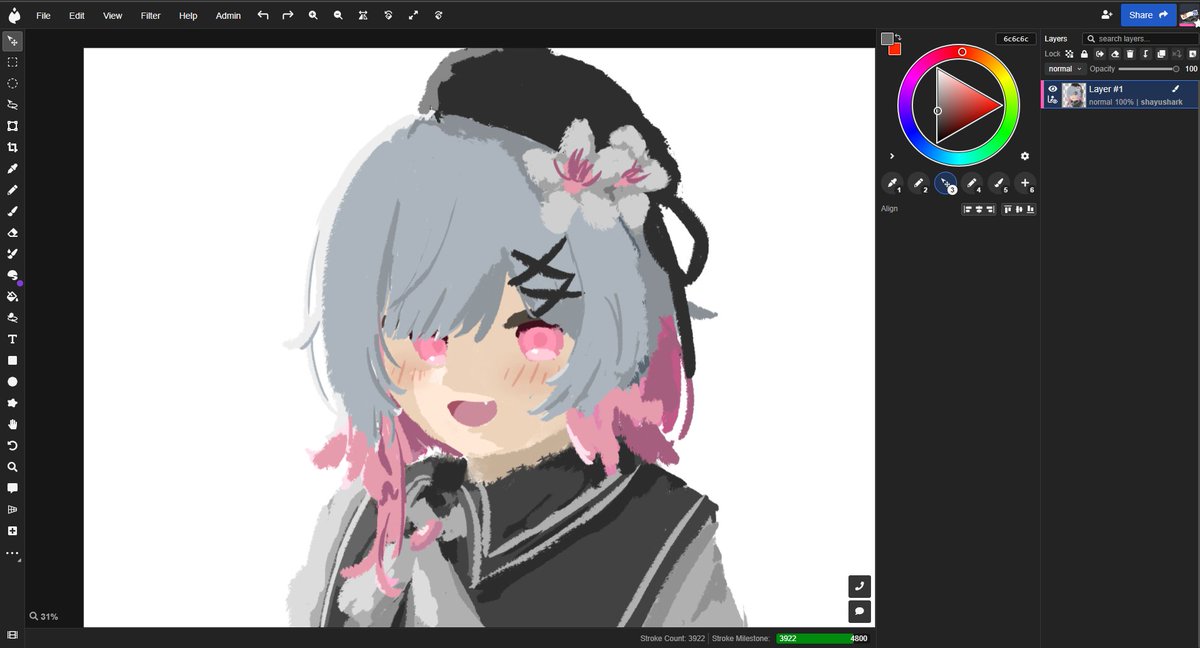Select the Ellipse shape tool
The width and height of the screenshot is (1200, 648).
pyautogui.click(x=12, y=381)
